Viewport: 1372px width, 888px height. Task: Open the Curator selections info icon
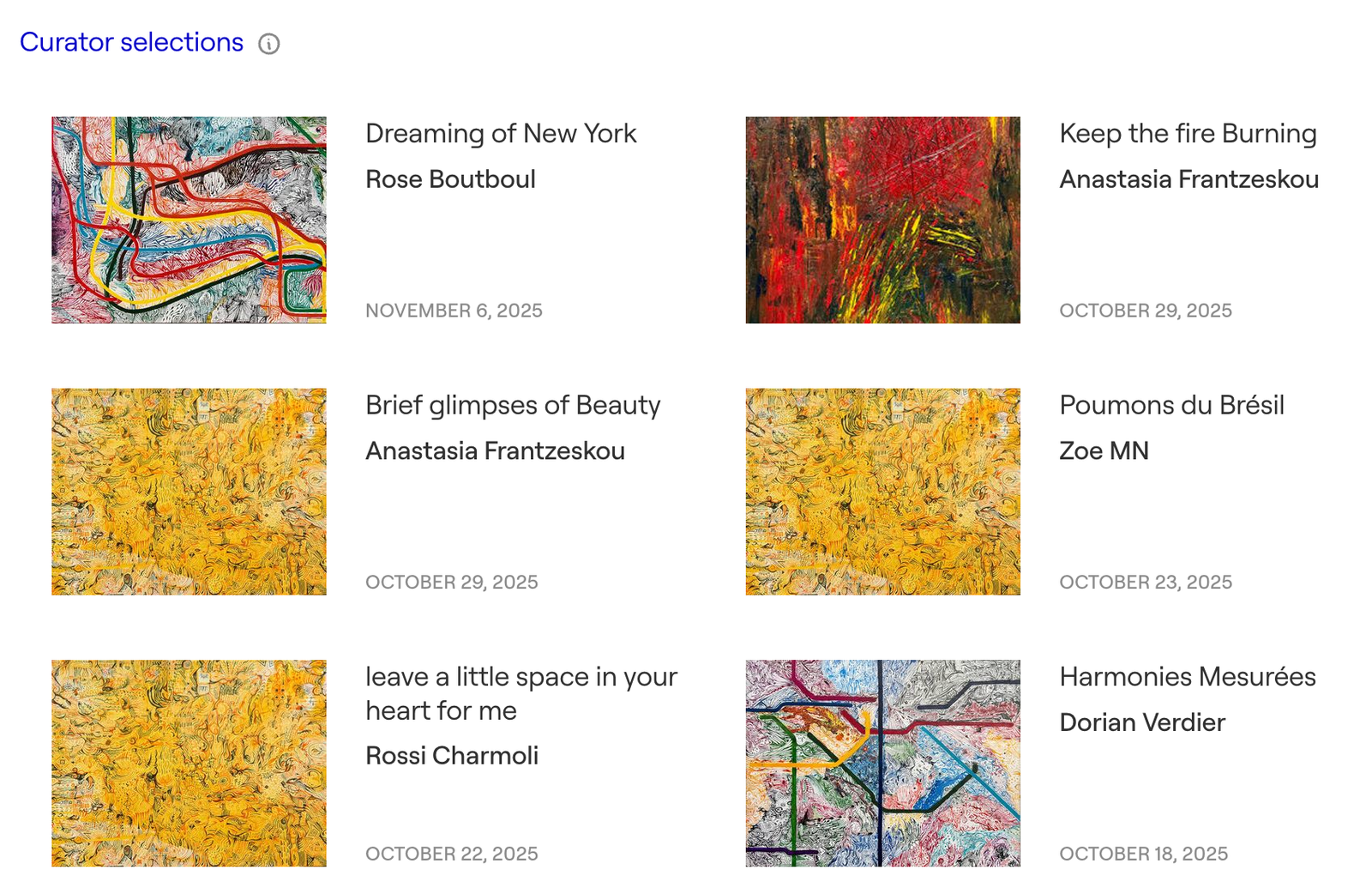pos(270,44)
